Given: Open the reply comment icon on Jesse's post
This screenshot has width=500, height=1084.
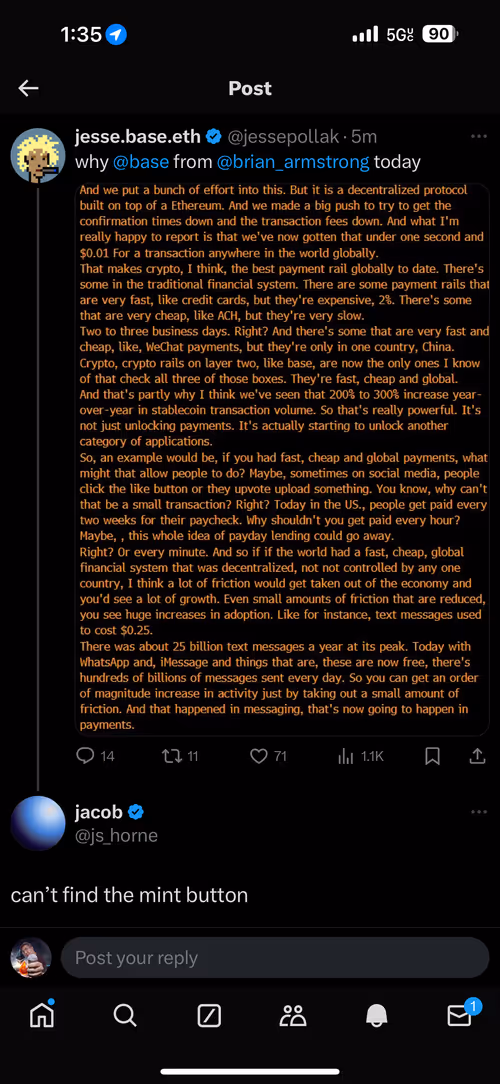Looking at the screenshot, I should 84,756.
